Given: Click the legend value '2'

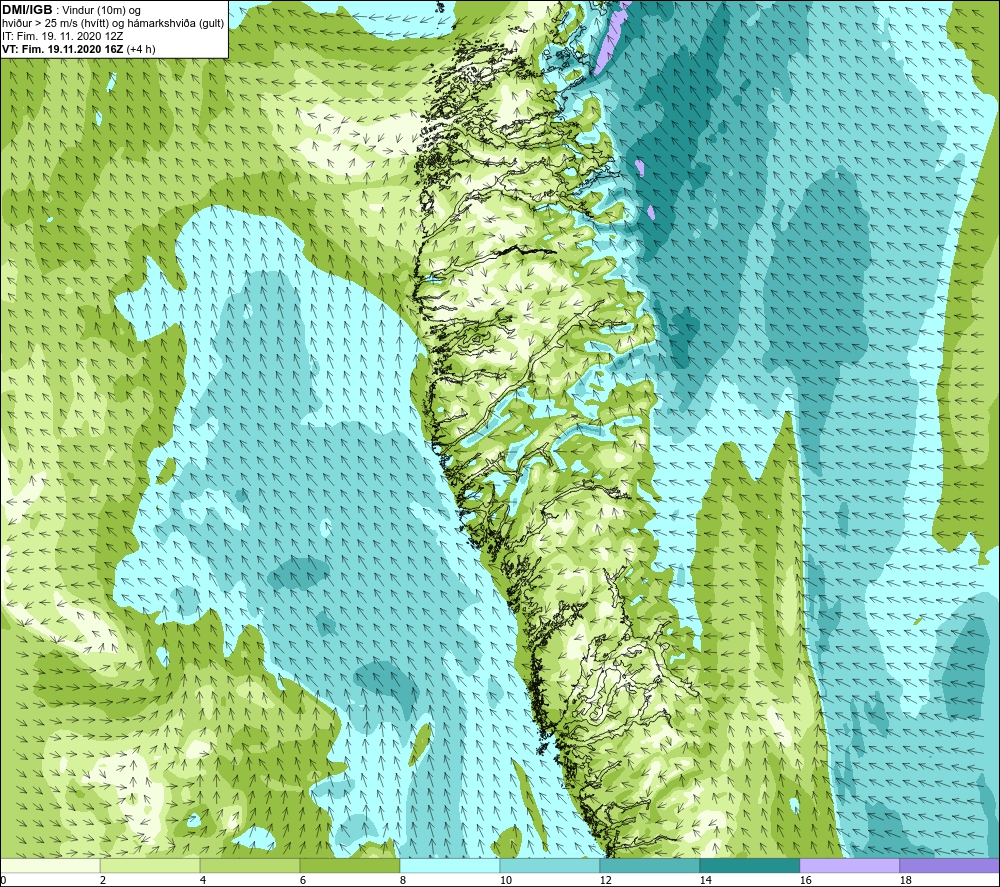Looking at the screenshot, I should click(x=103, y=881).
